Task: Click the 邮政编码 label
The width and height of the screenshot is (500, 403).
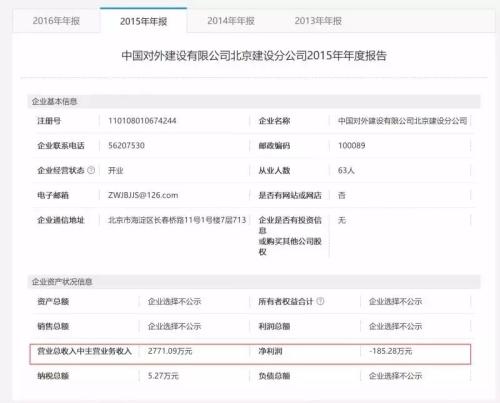Action: 274,145
